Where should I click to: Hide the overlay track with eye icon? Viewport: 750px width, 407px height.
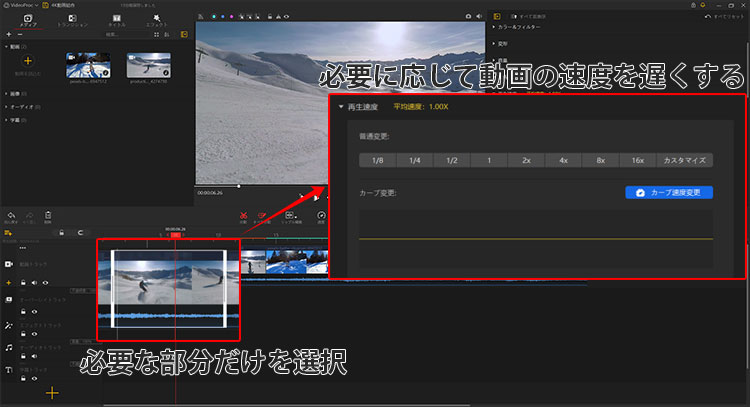34,311
